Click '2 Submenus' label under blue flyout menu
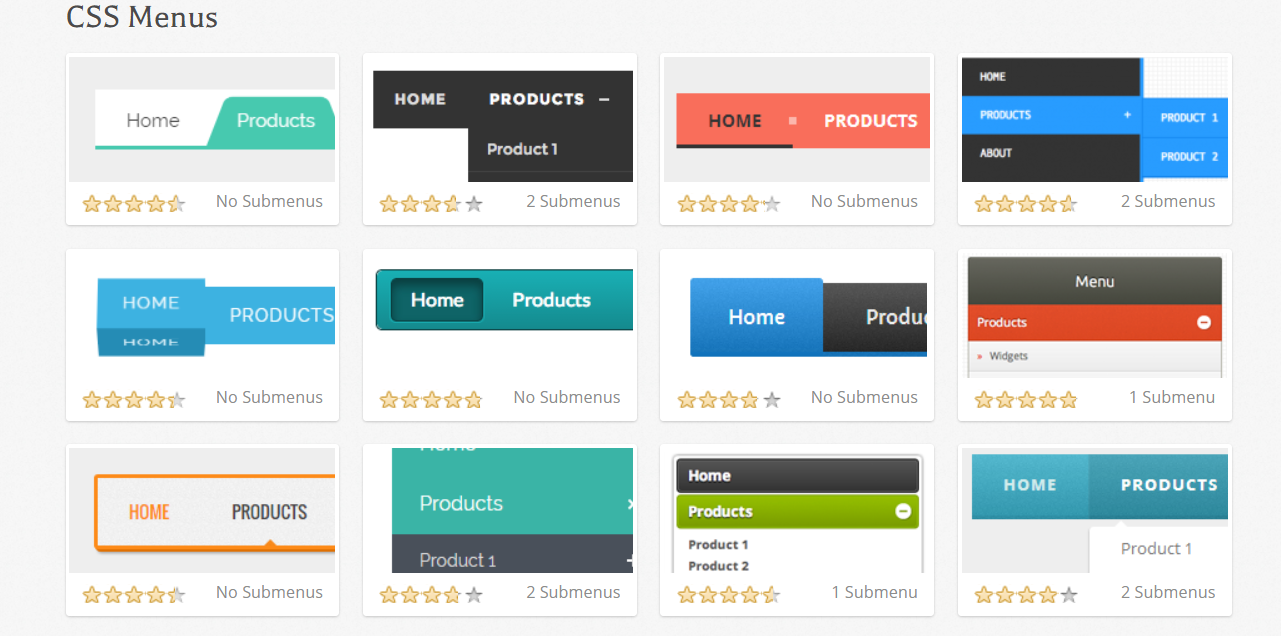 [x=1167, y=201]
